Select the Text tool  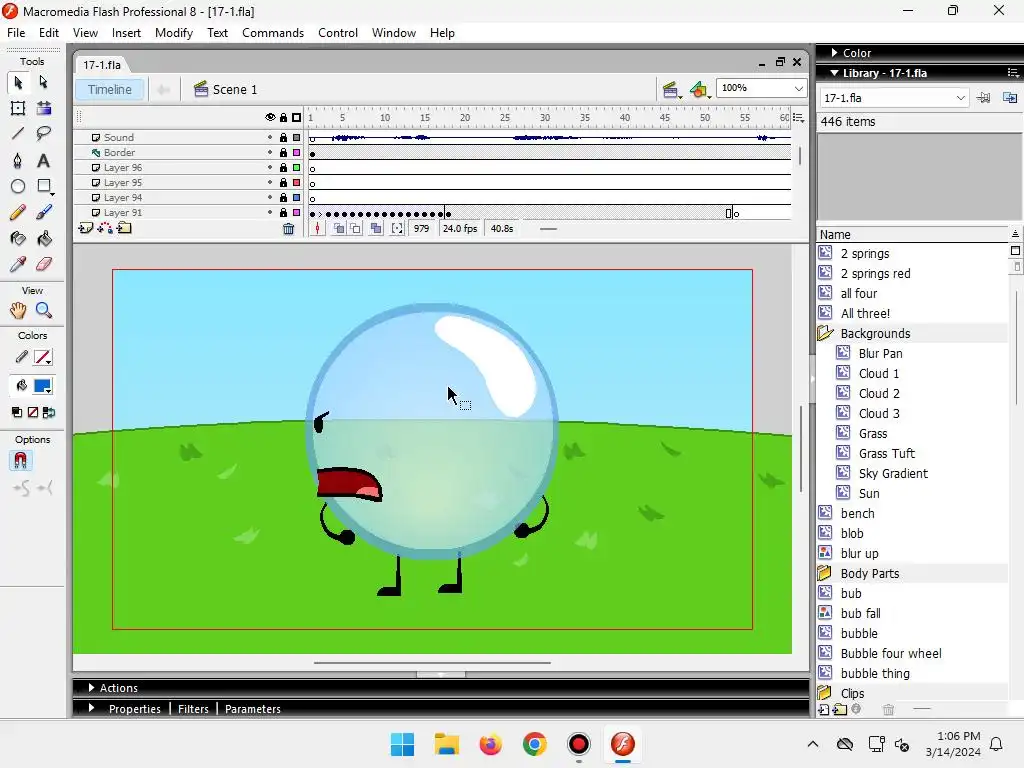[44, 161]
